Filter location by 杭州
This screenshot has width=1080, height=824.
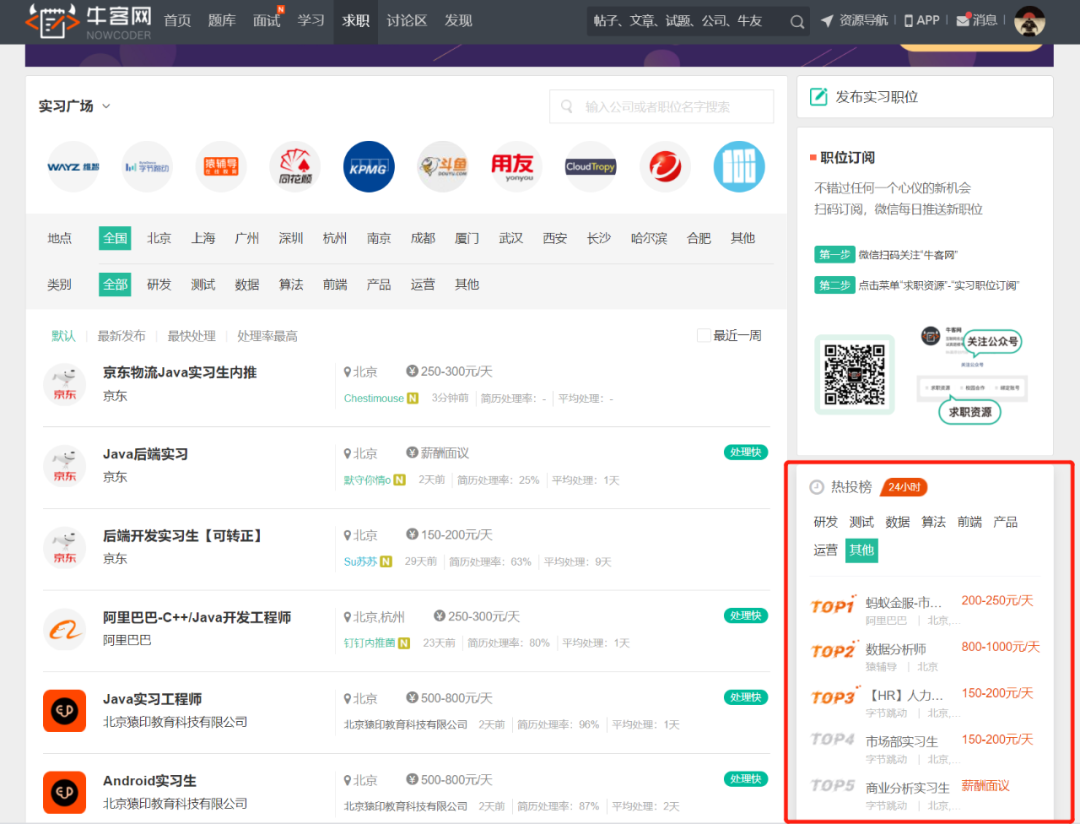tap(335, 238)
